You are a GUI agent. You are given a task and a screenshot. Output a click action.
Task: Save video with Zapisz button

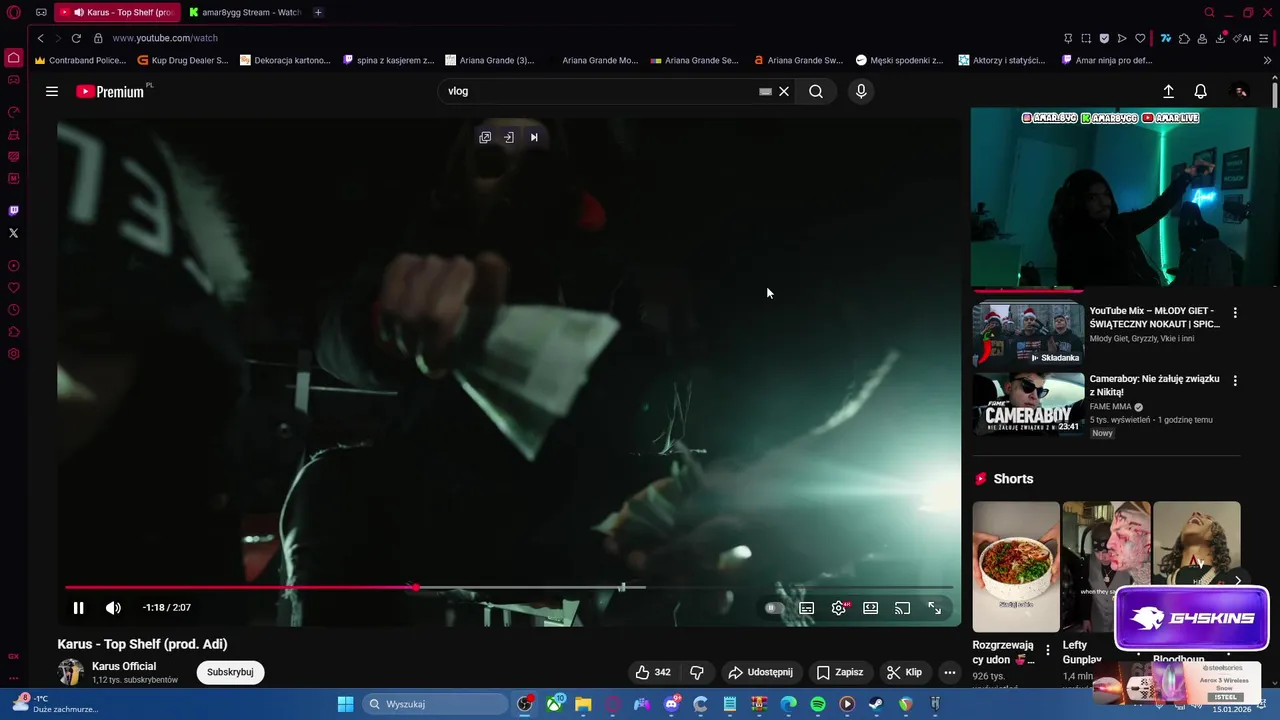pyautogui.click(x=840, y=672)
